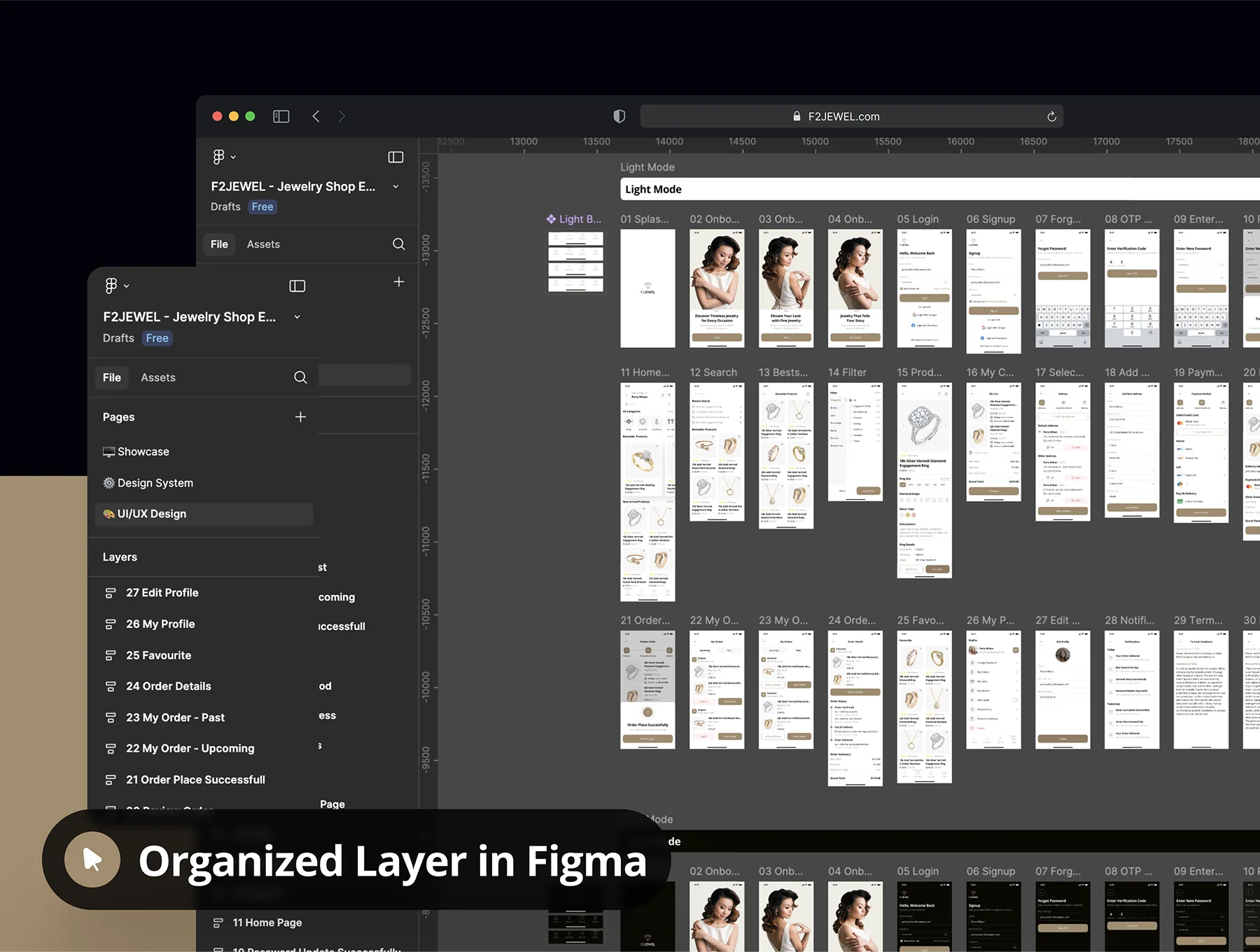Select the File tab in the front floating panel
This screenshot has width=1260, height=952.
click(111, 377)
